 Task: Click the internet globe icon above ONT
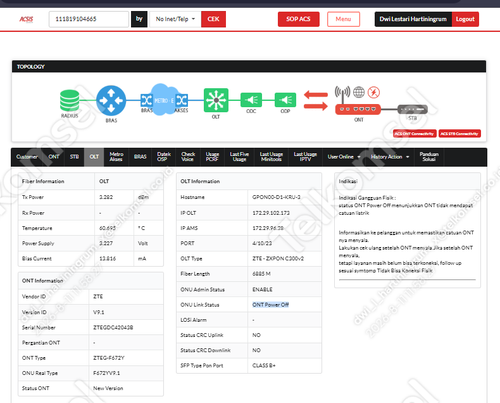(x=359, y=92)
